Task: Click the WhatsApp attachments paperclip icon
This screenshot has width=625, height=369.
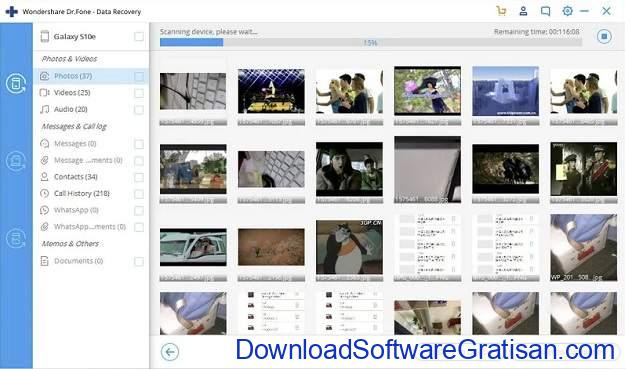Action: 45,227
